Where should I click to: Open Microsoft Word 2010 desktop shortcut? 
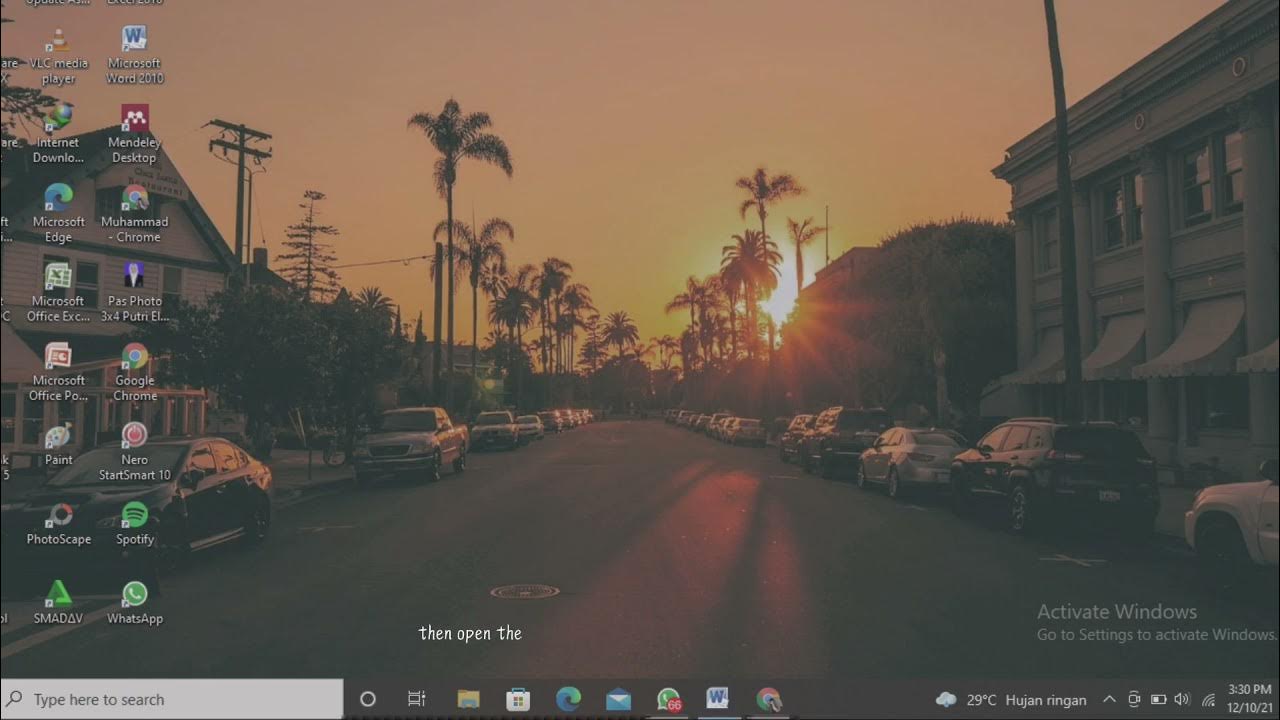click(x=134, y=56)
